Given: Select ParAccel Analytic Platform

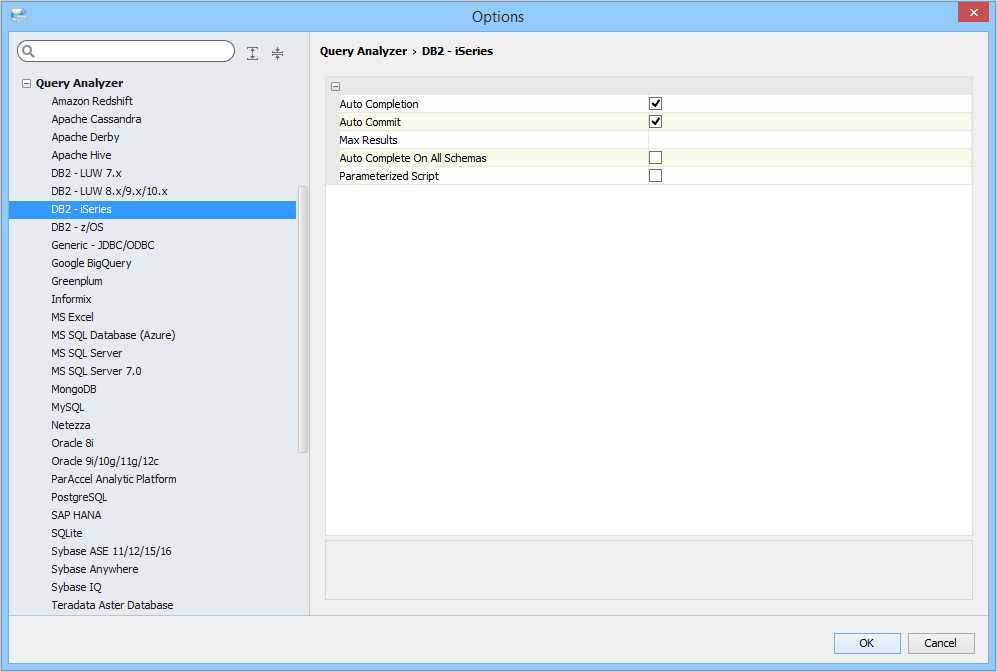Looking at the screenshot, I should pyautogui.click(x=114, y=479).
